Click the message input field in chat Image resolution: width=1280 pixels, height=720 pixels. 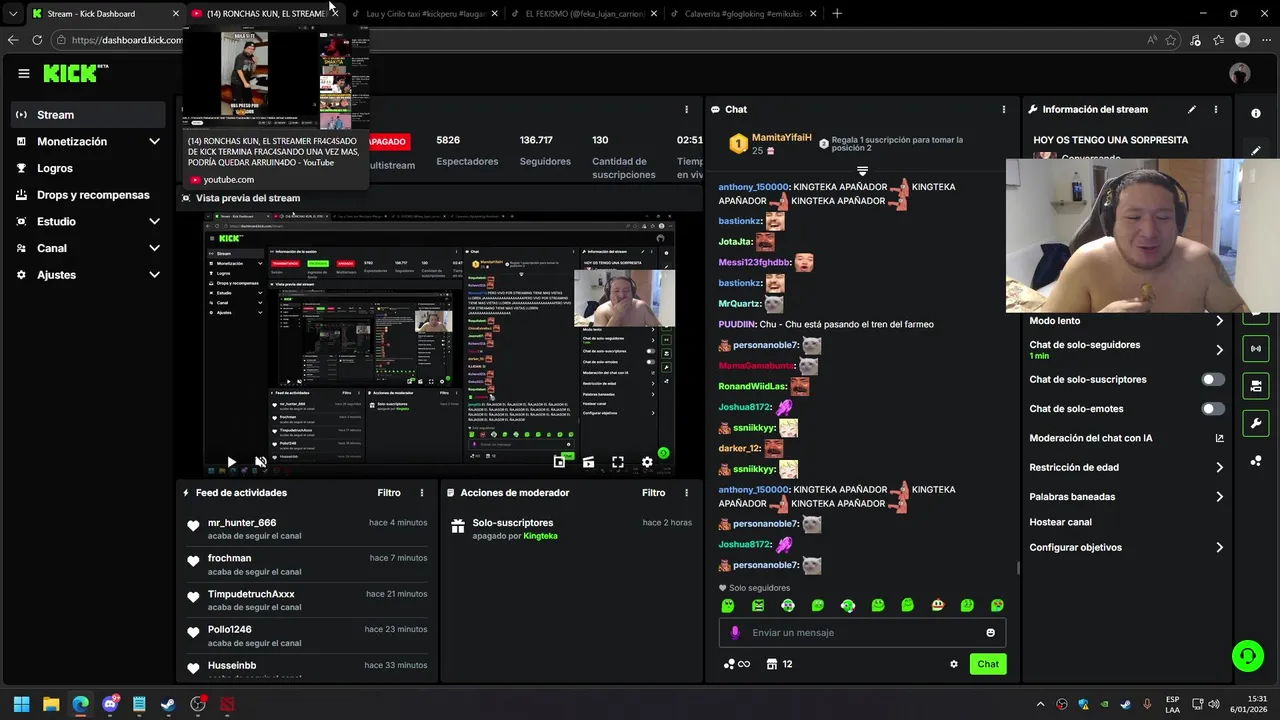[x=862, y=632]
